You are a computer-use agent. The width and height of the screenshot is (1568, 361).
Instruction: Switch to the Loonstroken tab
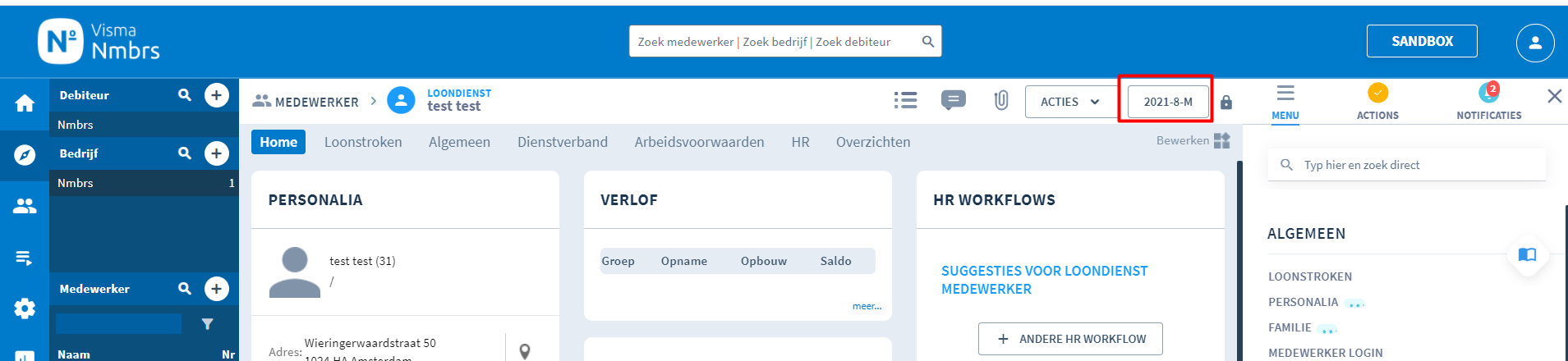point(363,142)
